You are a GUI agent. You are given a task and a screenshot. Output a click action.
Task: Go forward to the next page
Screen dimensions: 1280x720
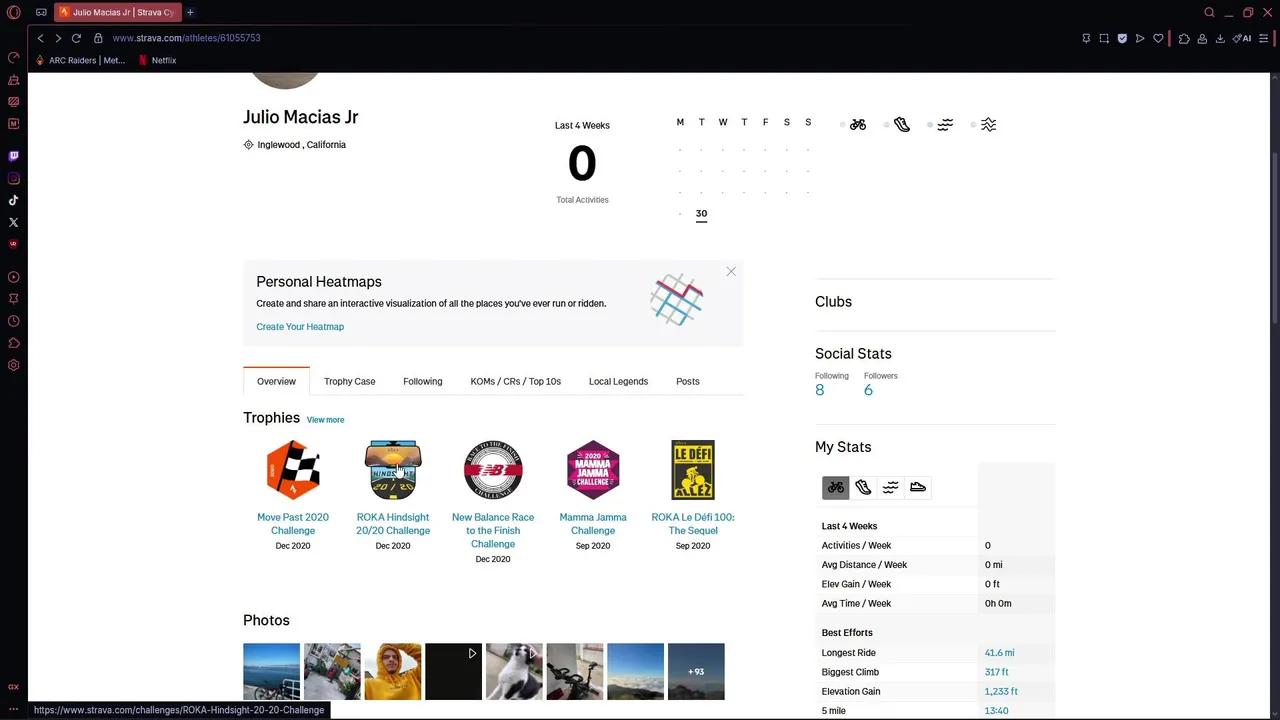tap(58, 38)
